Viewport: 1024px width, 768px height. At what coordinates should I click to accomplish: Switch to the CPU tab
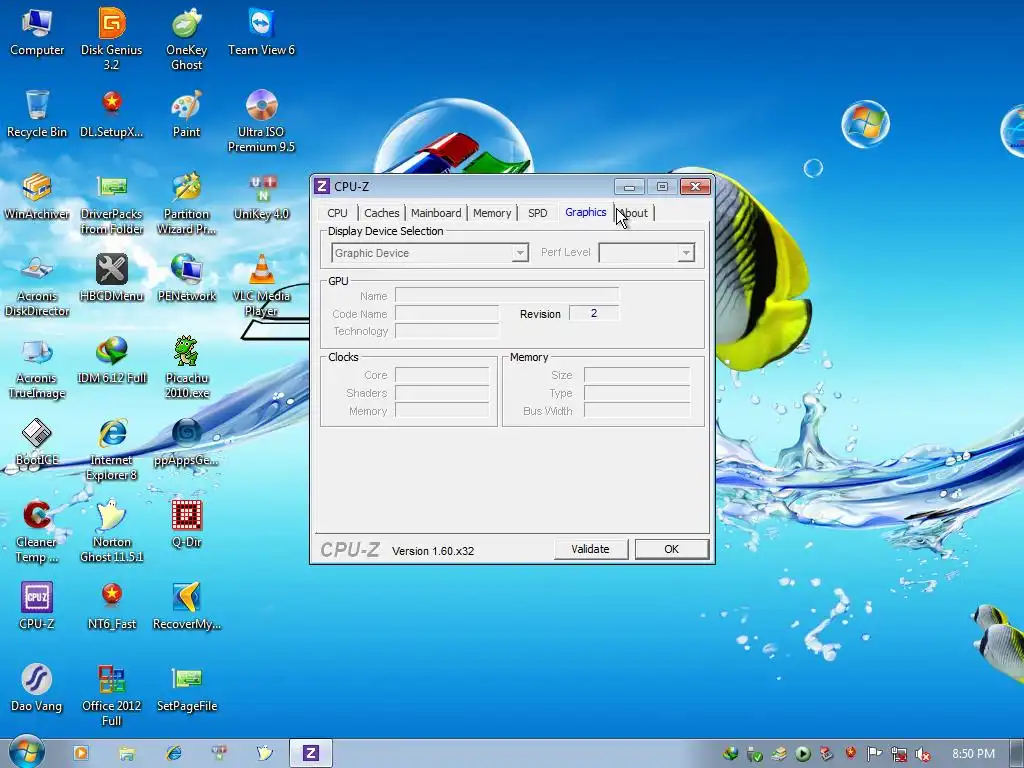(x=338, y=213)
